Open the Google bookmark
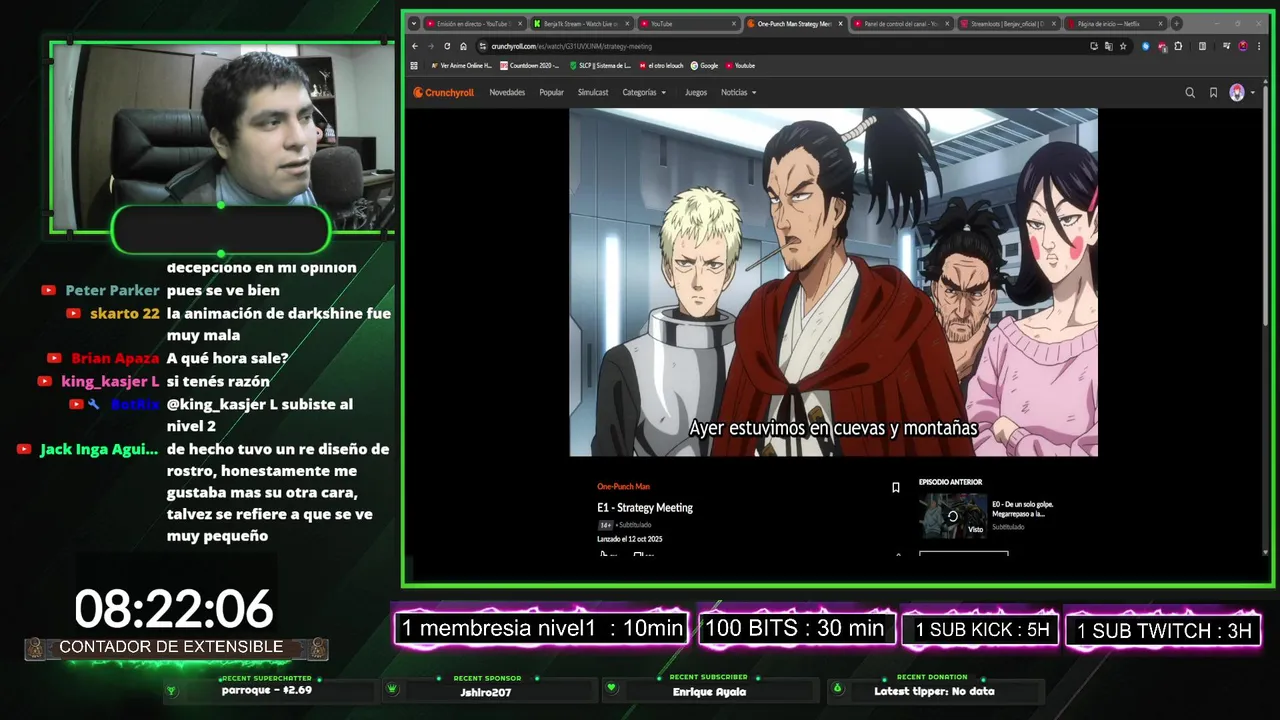 click(704, 66)
